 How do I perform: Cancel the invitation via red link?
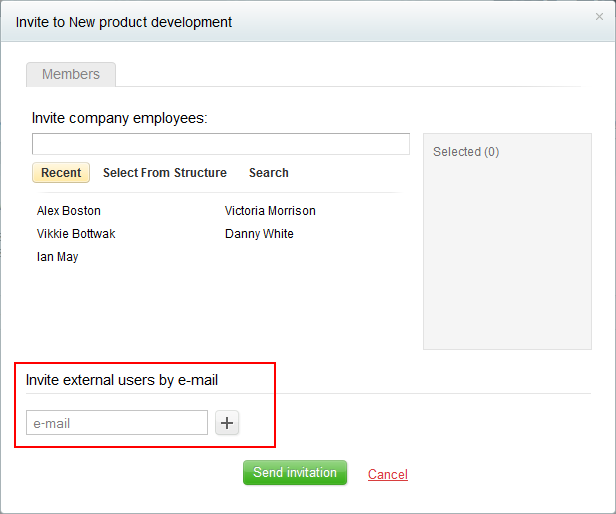(x=388, y=474)
